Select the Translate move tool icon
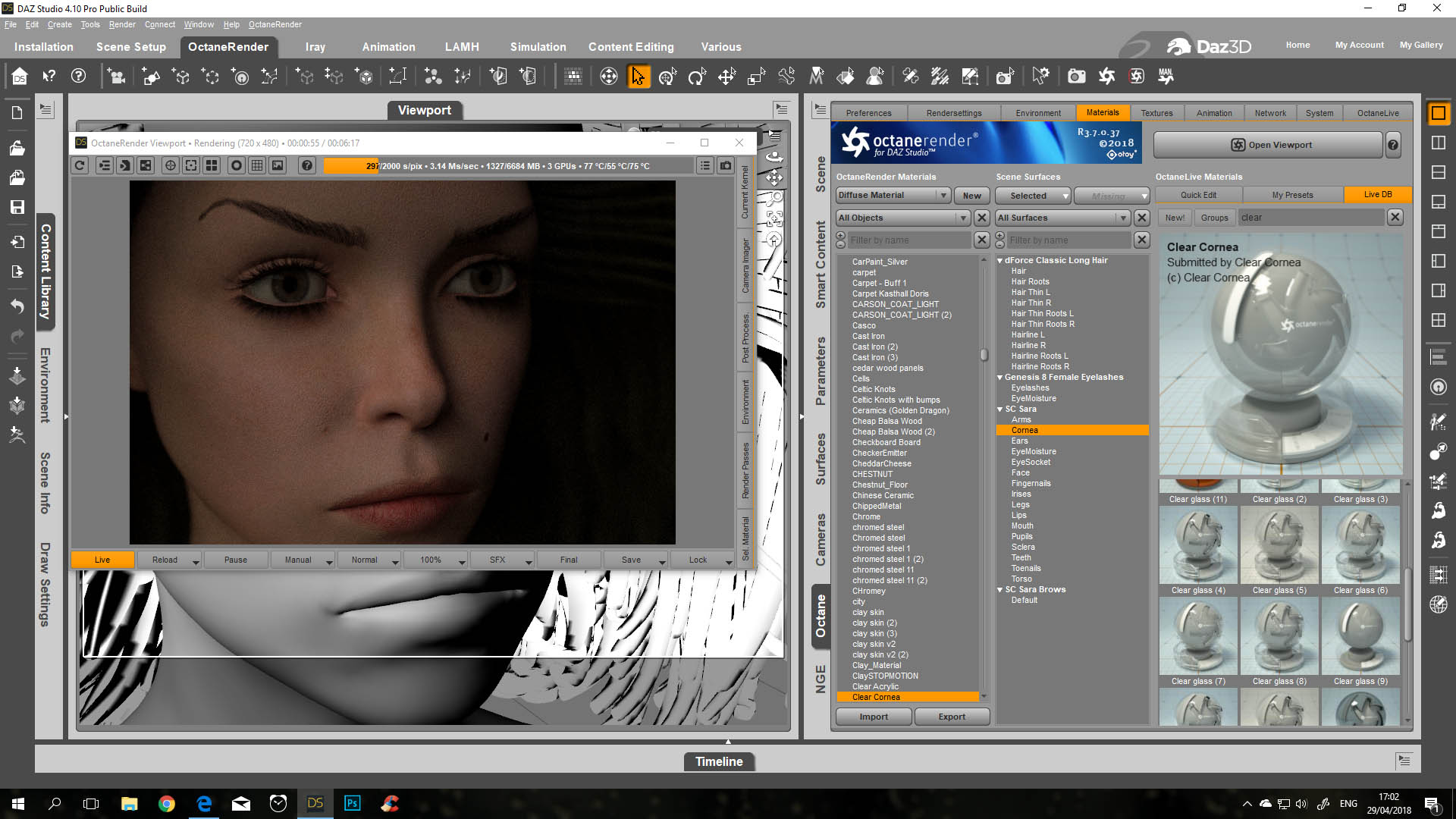This screenshot has width=1456, height=819. (726, 77)
